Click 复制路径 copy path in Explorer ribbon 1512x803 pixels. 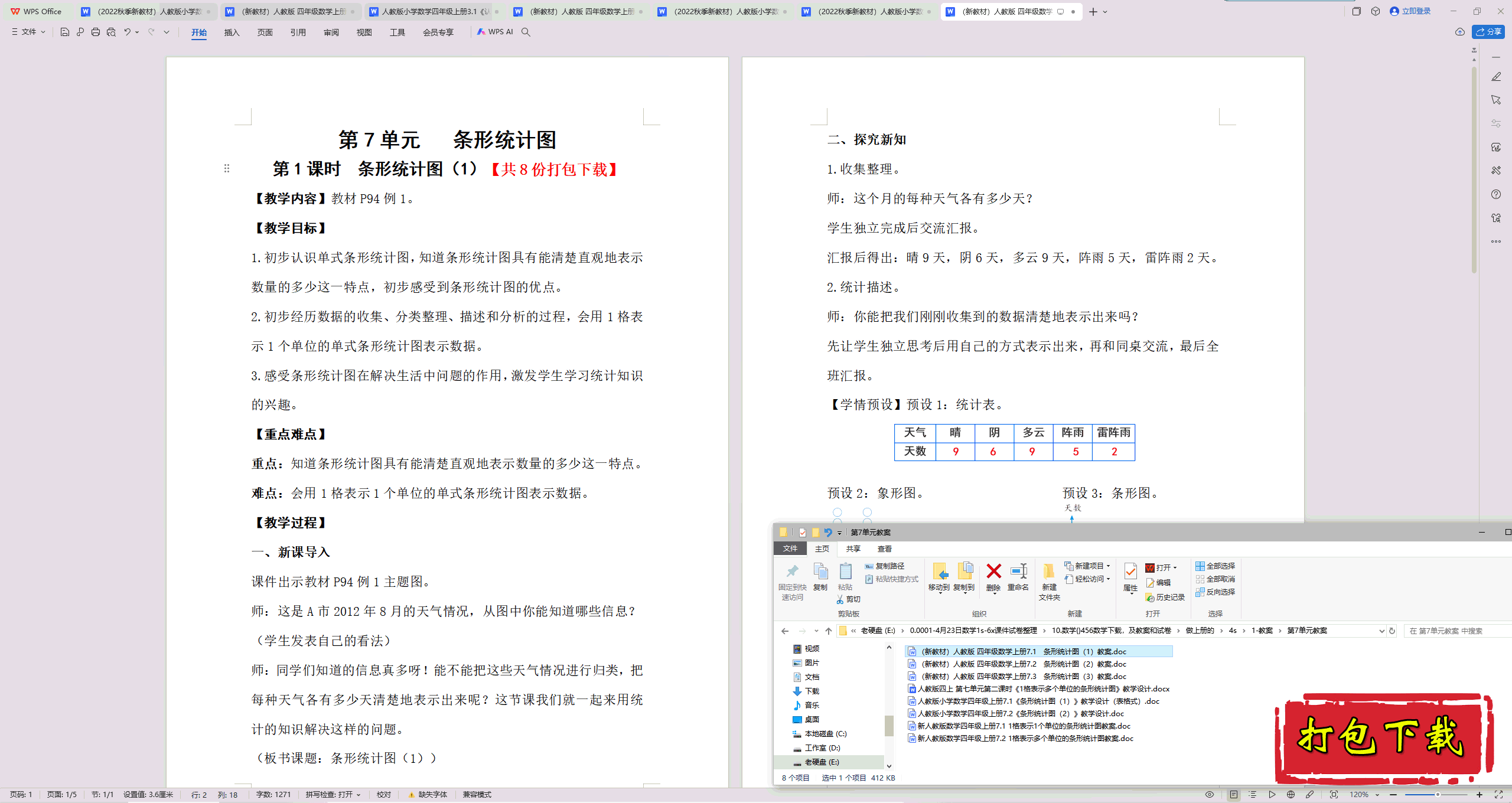[x=884, y=566]
